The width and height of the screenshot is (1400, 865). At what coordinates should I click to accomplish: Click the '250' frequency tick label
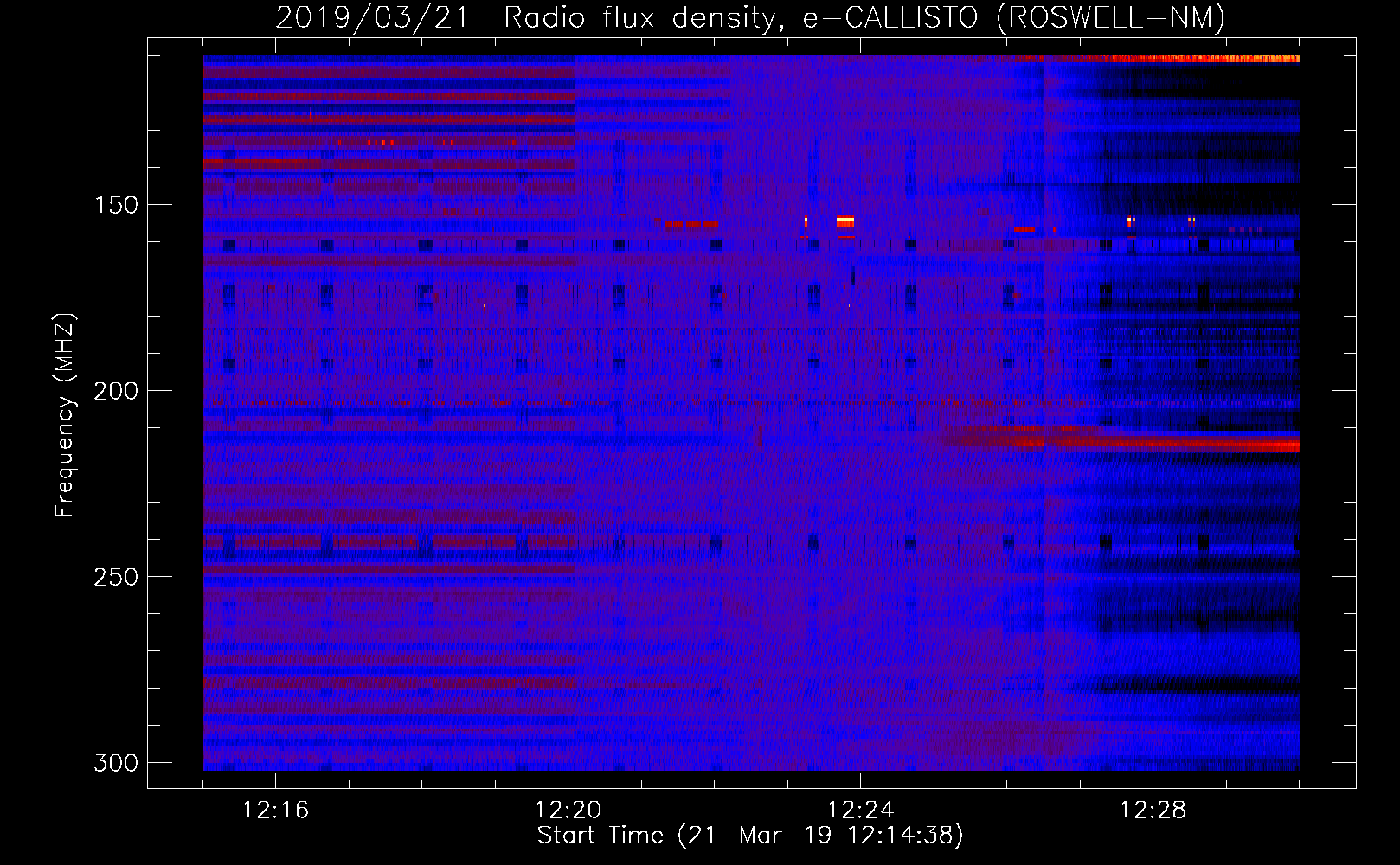pyautogui.click(x=116, y=577)
